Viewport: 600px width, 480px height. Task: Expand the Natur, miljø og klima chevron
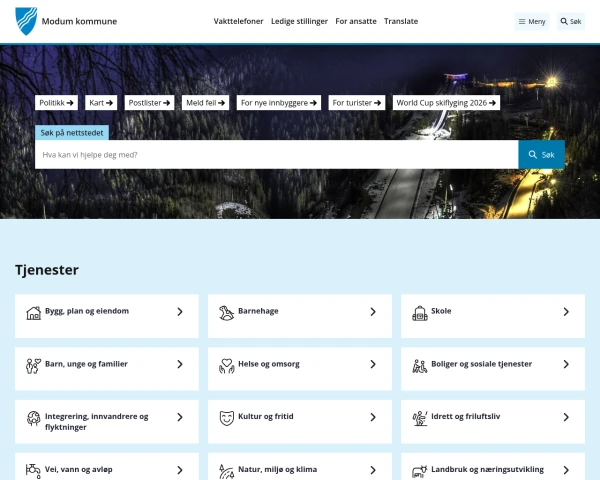click(373, 470)
